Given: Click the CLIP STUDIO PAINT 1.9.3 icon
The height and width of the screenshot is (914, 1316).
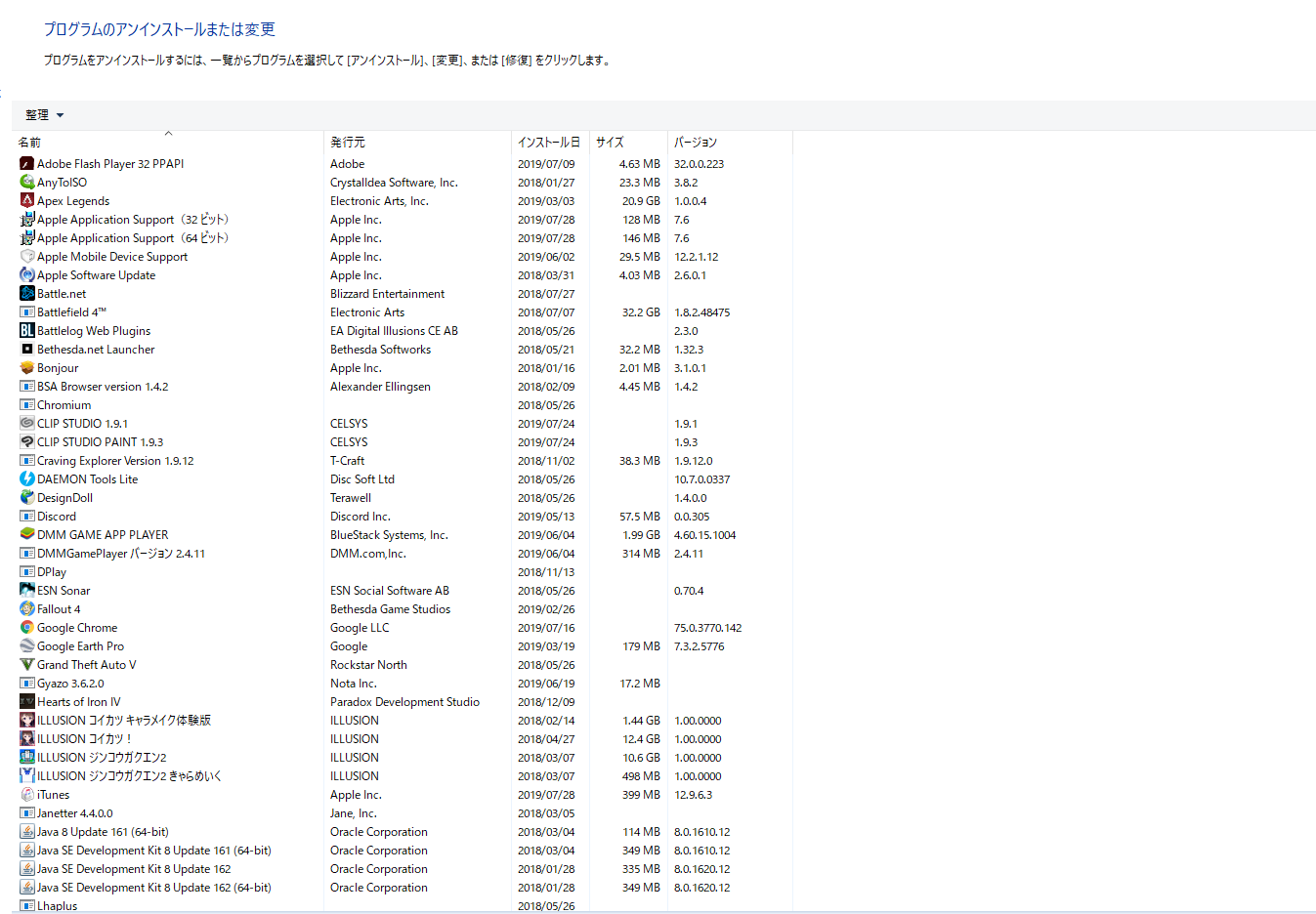Looking at the screenshot, I should (x=27, y=442).
